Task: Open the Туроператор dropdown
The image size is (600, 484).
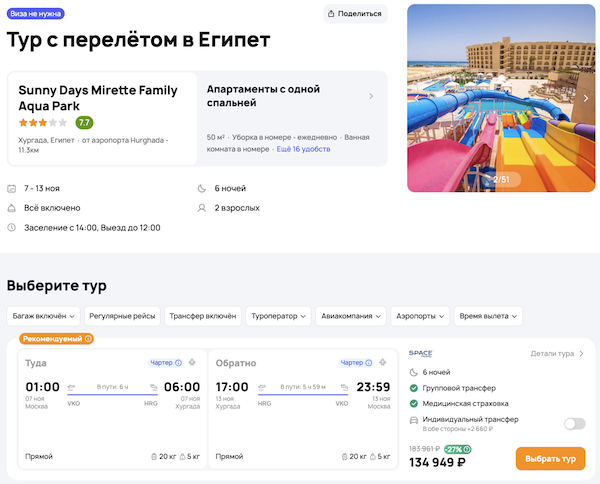Action: (279, 316)
